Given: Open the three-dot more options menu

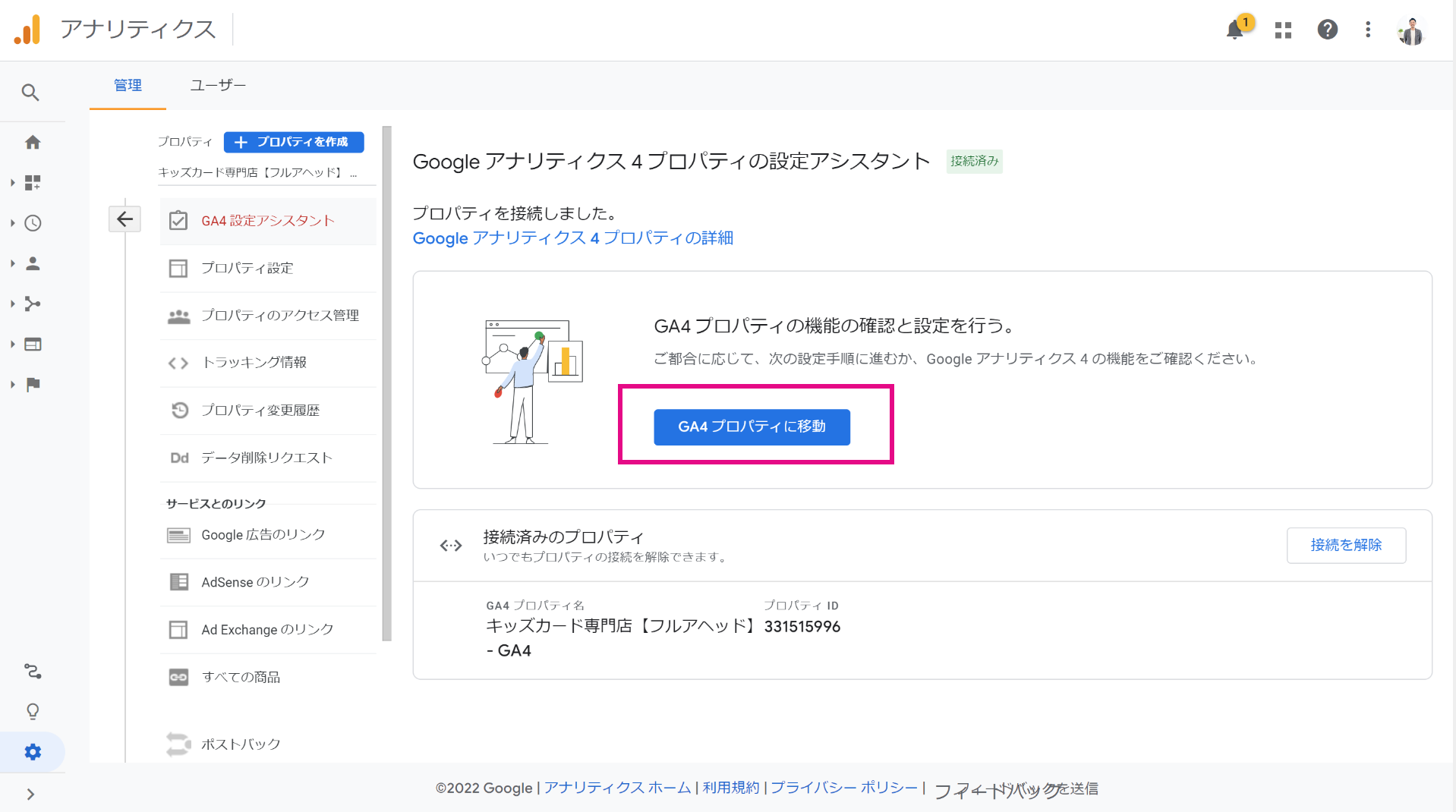Looking at the screenshot, I should [x=1368, y=30].
